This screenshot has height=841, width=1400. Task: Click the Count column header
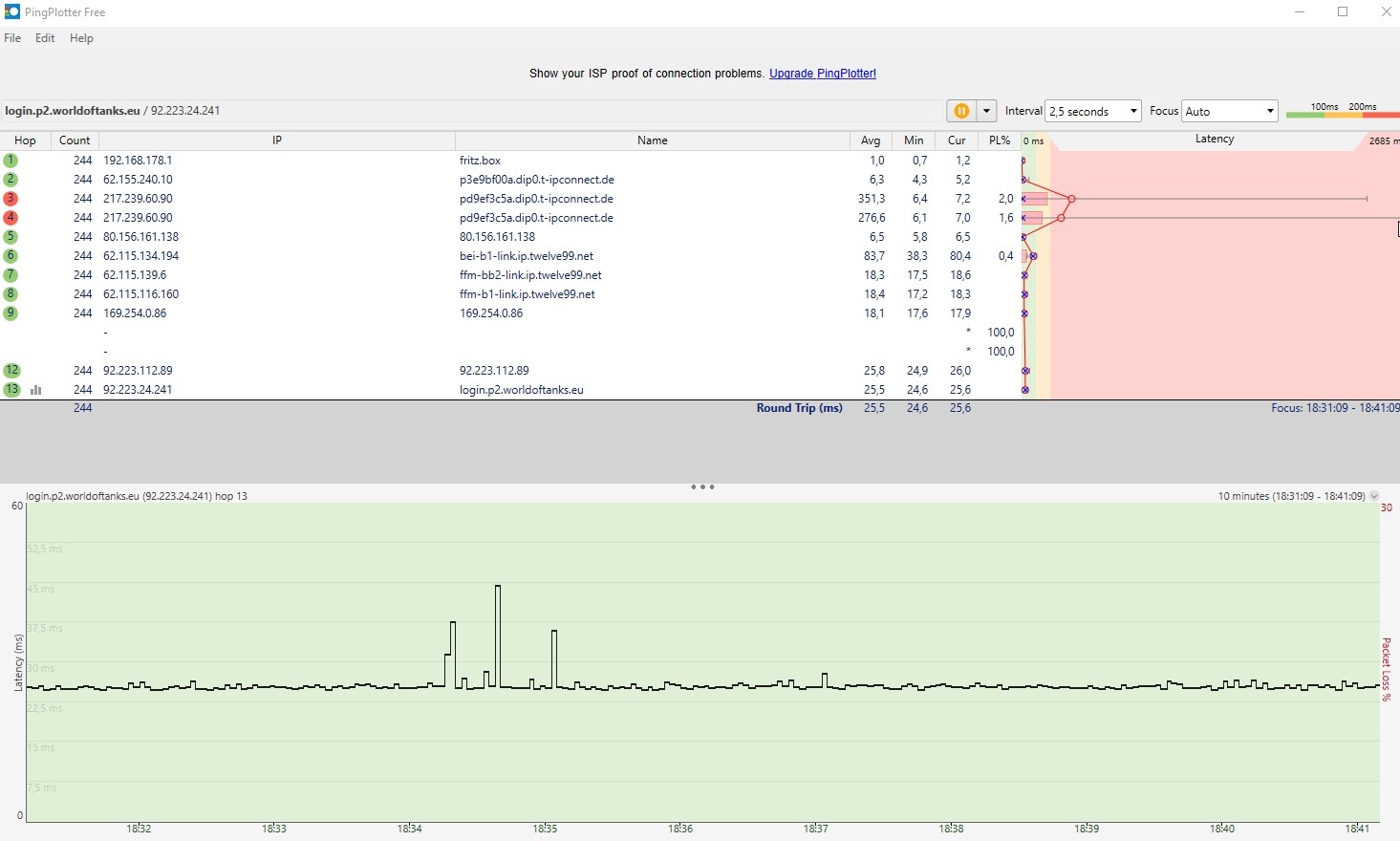(x=75, y=140)
